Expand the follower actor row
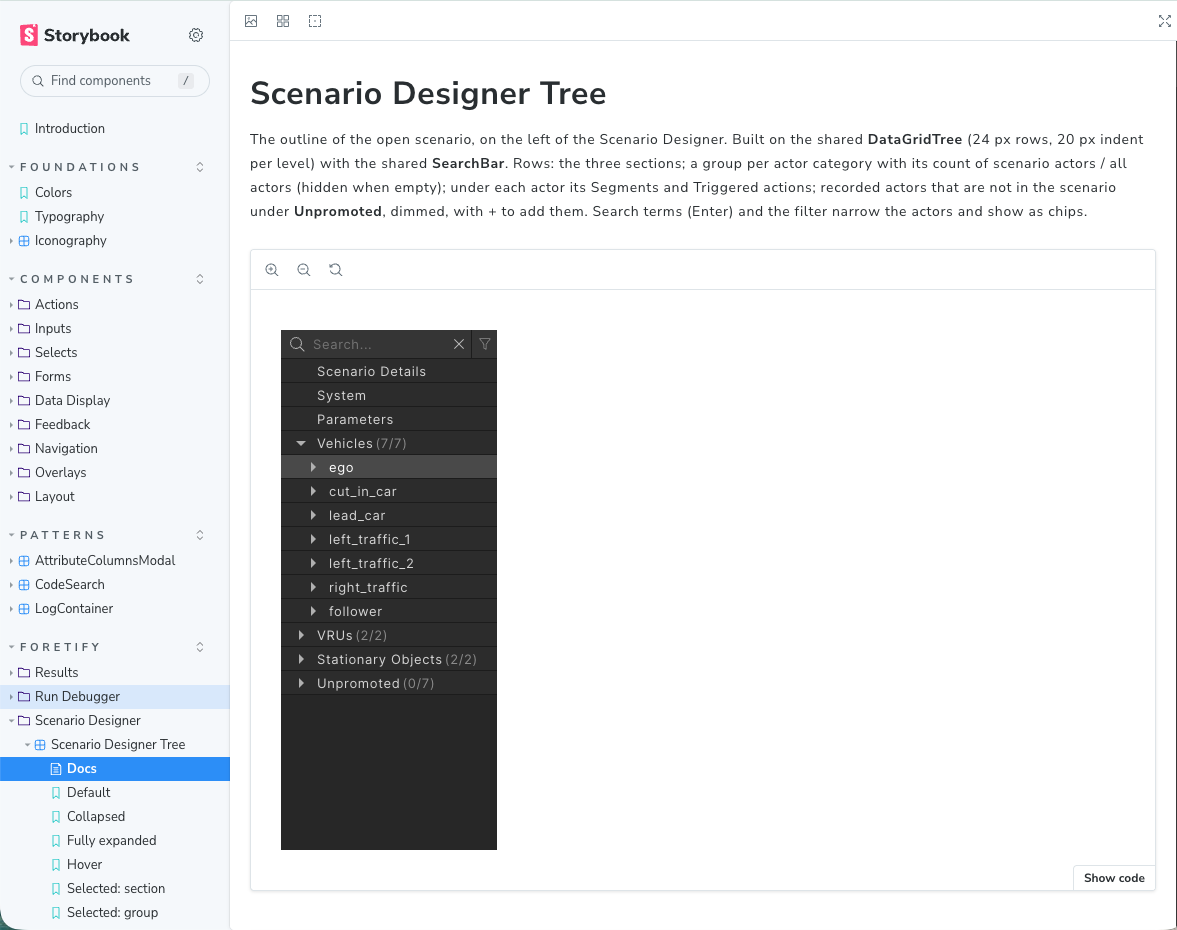Viewport: 1177px width, 930px height. [313, 612]
